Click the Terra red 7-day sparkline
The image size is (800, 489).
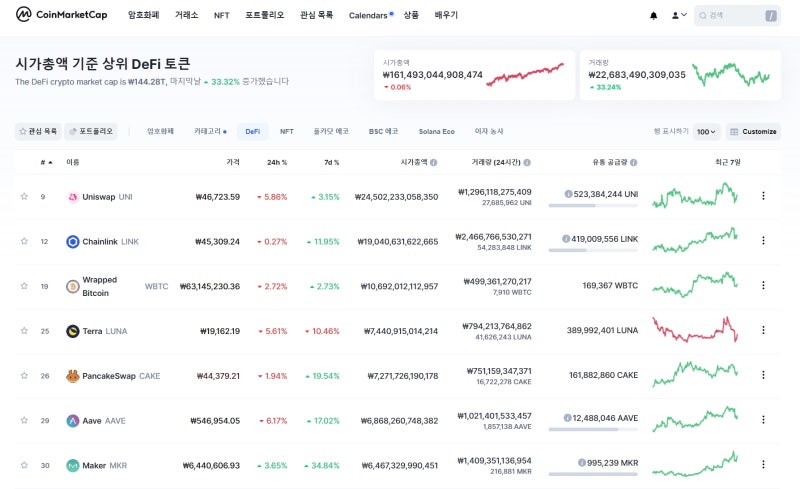pos(695,330)
